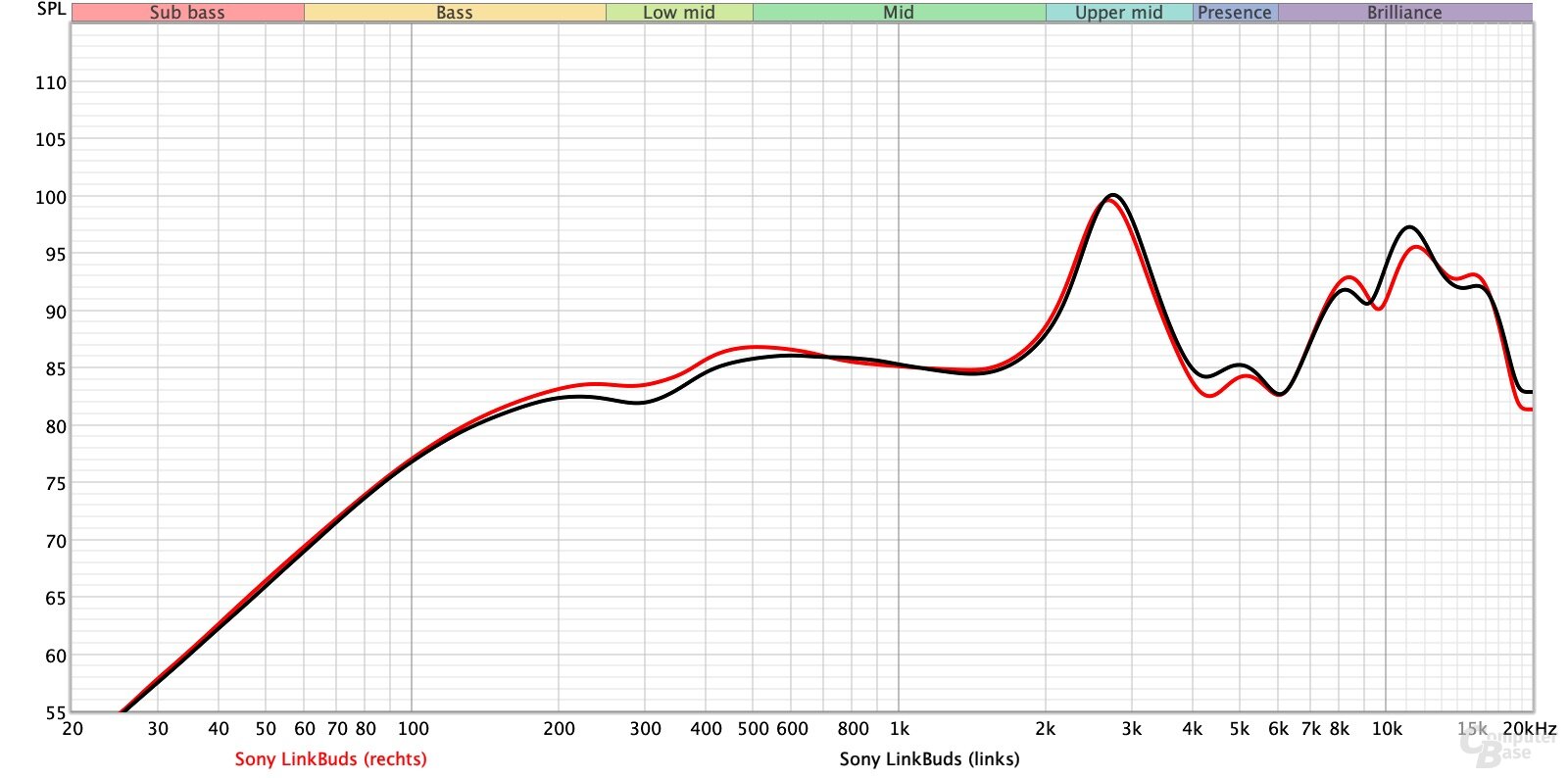Screen dimensions: 1568x778
Task: Click the 10k frequency axis label
Action: coord(1387,729)
